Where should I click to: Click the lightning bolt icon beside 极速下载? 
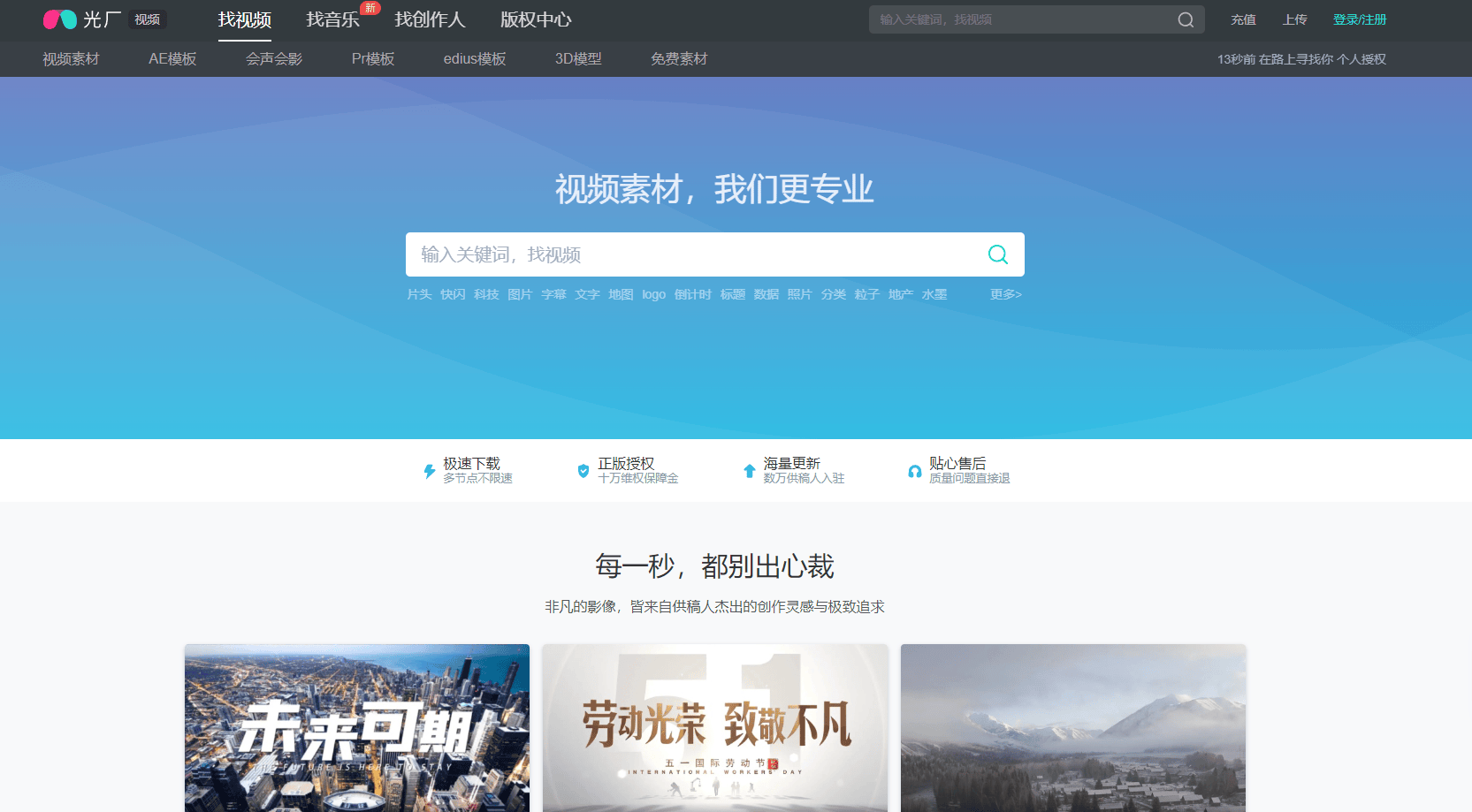[x=428, y=470]
